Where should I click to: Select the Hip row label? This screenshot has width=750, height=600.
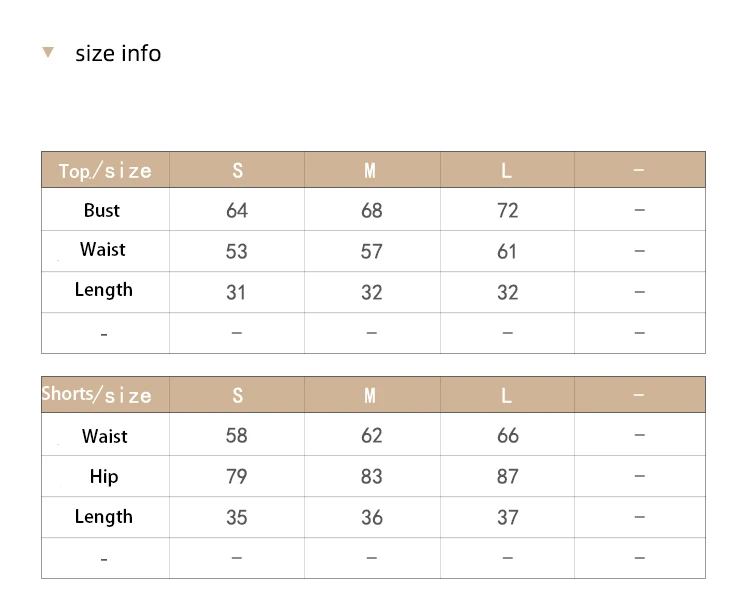(104, 477)
